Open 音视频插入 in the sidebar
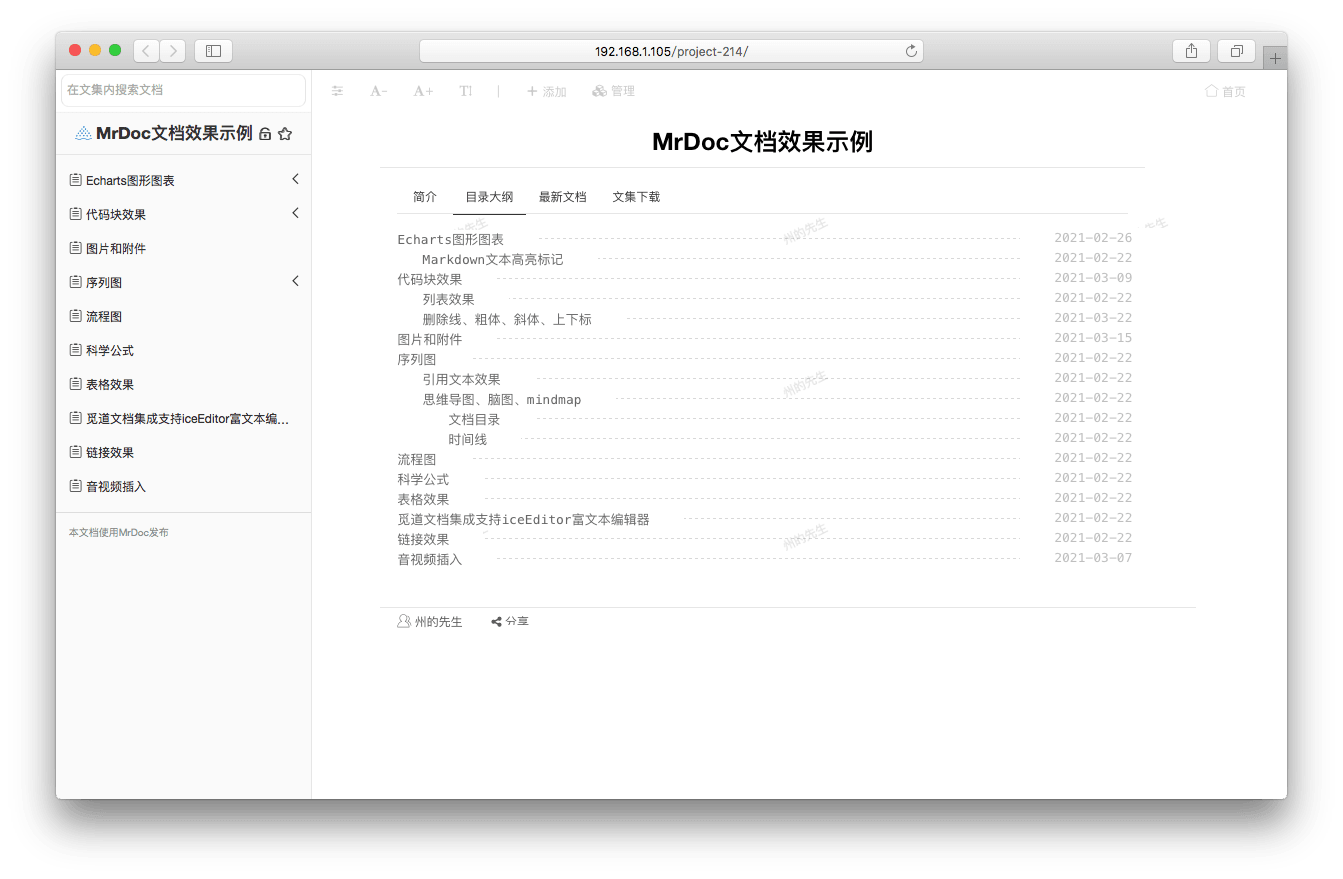The height and width of the screenshot is (879, 1343). point(116,487)
